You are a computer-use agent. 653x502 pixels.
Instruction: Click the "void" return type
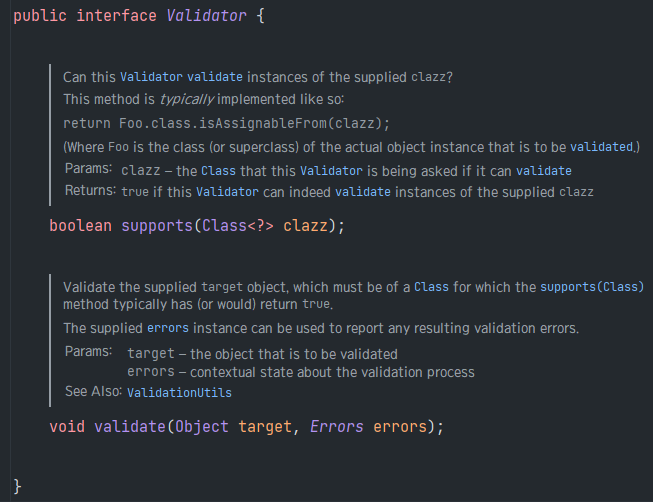click(x=67, y=427)
